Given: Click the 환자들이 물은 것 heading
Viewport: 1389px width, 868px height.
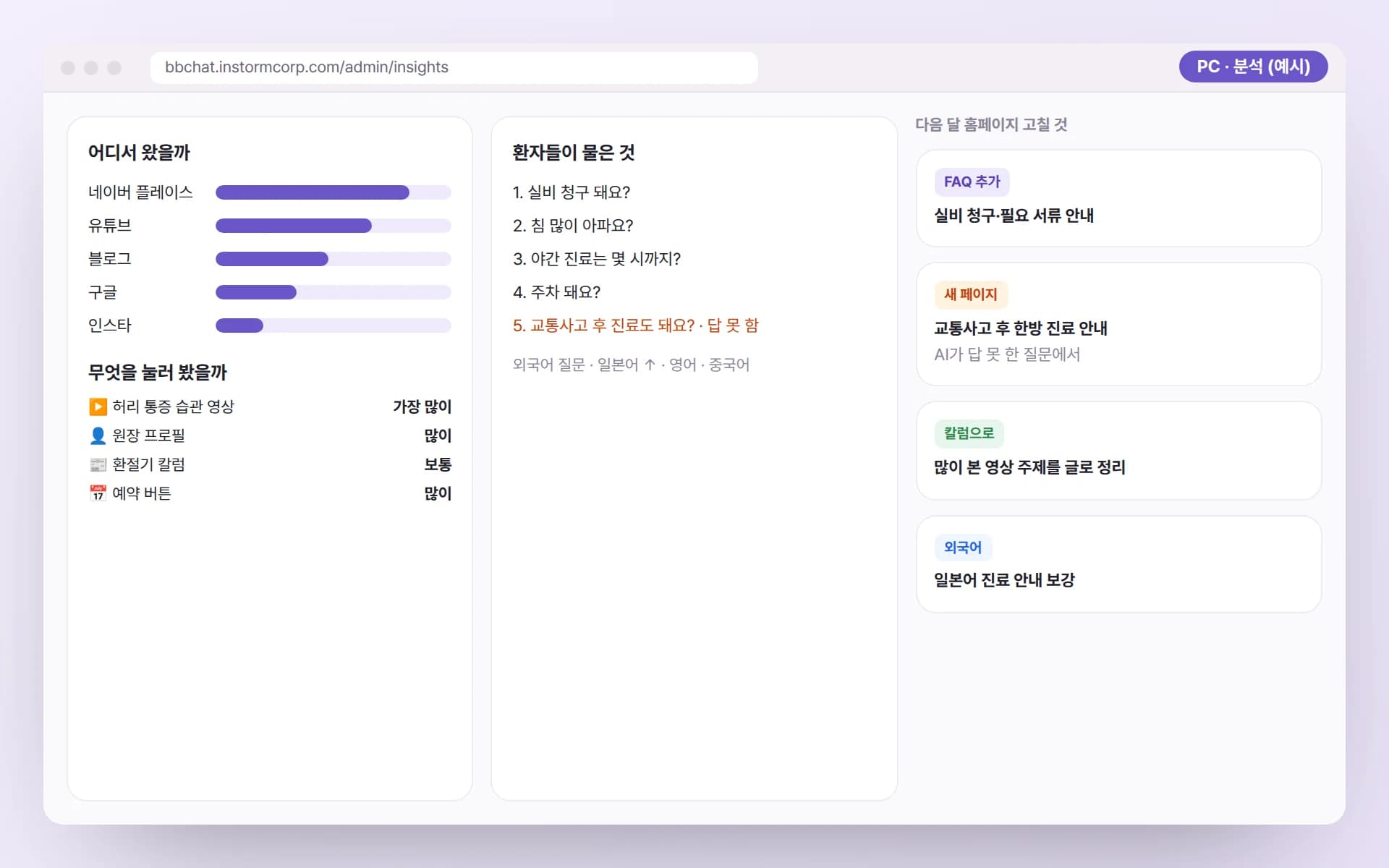Looking at the screenshot, I should (x=574, y=153).
